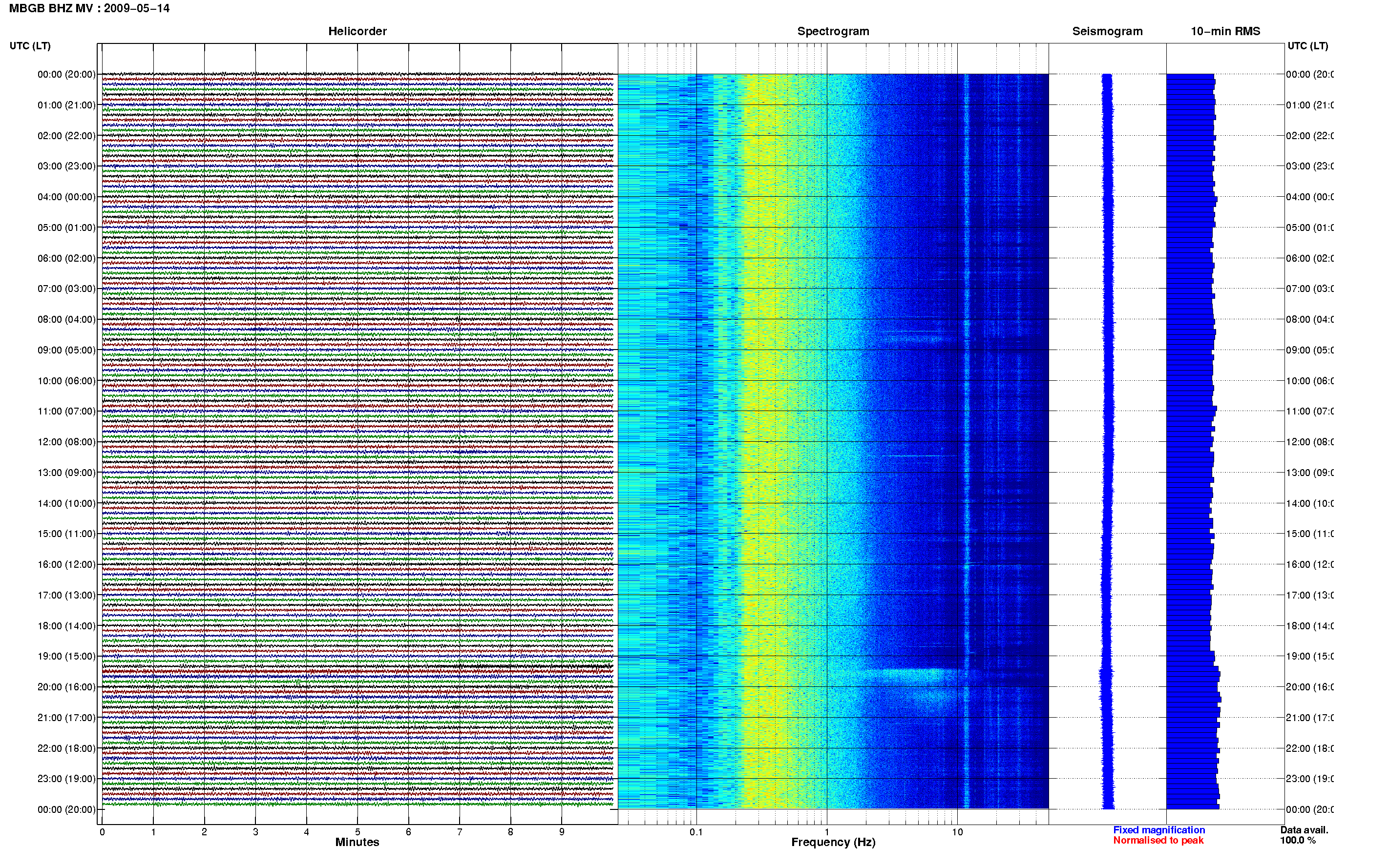Click minute tick 6 on the helicorder axis
1389x868 pixels.
[408, 832]
